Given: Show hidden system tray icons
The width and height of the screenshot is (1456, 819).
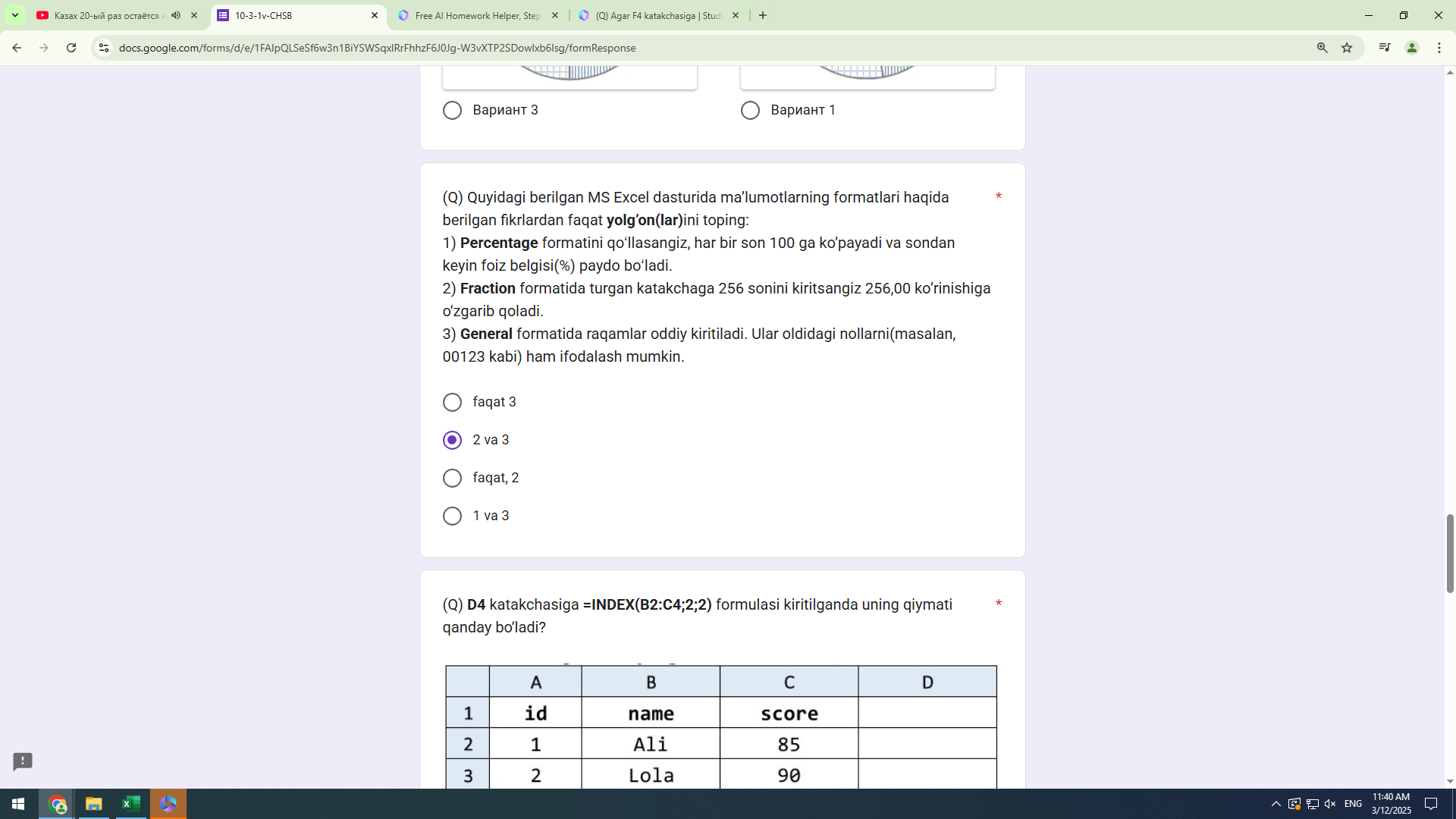Looking at the screenshot, I should click(1275, 803).
